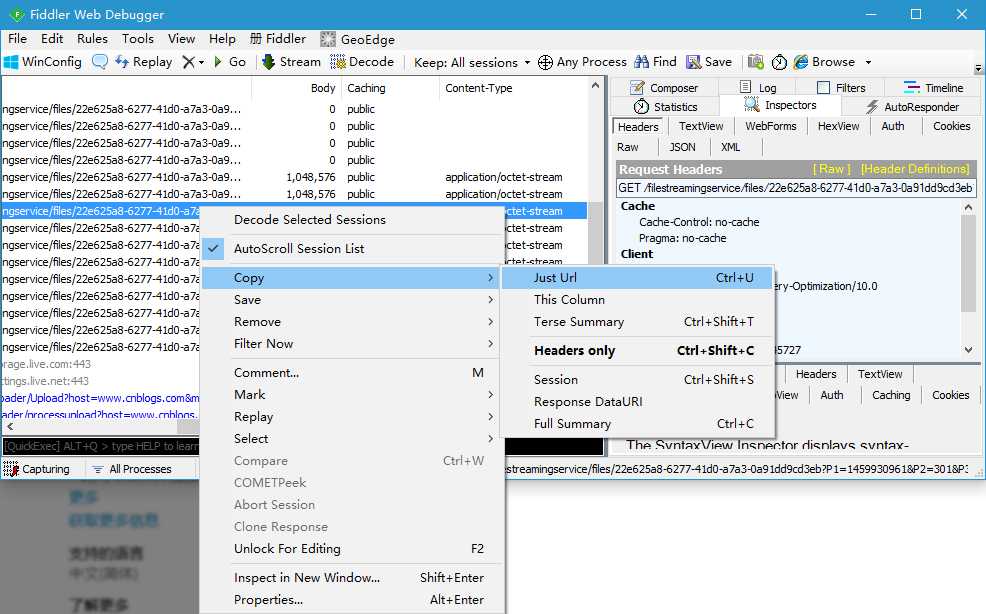Viewport: 986px width, 614px height.
Task: Open the Browse dropdown arrow
Action: point(868,62)
